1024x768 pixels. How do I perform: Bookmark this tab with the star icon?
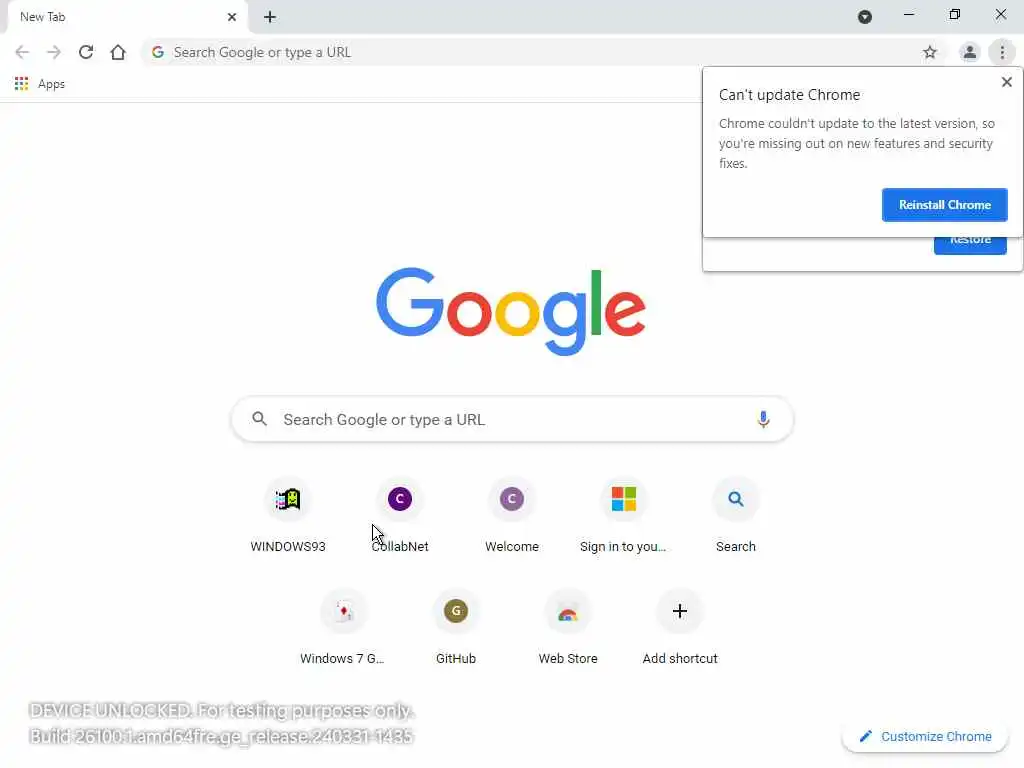click(x=930, y=52)
